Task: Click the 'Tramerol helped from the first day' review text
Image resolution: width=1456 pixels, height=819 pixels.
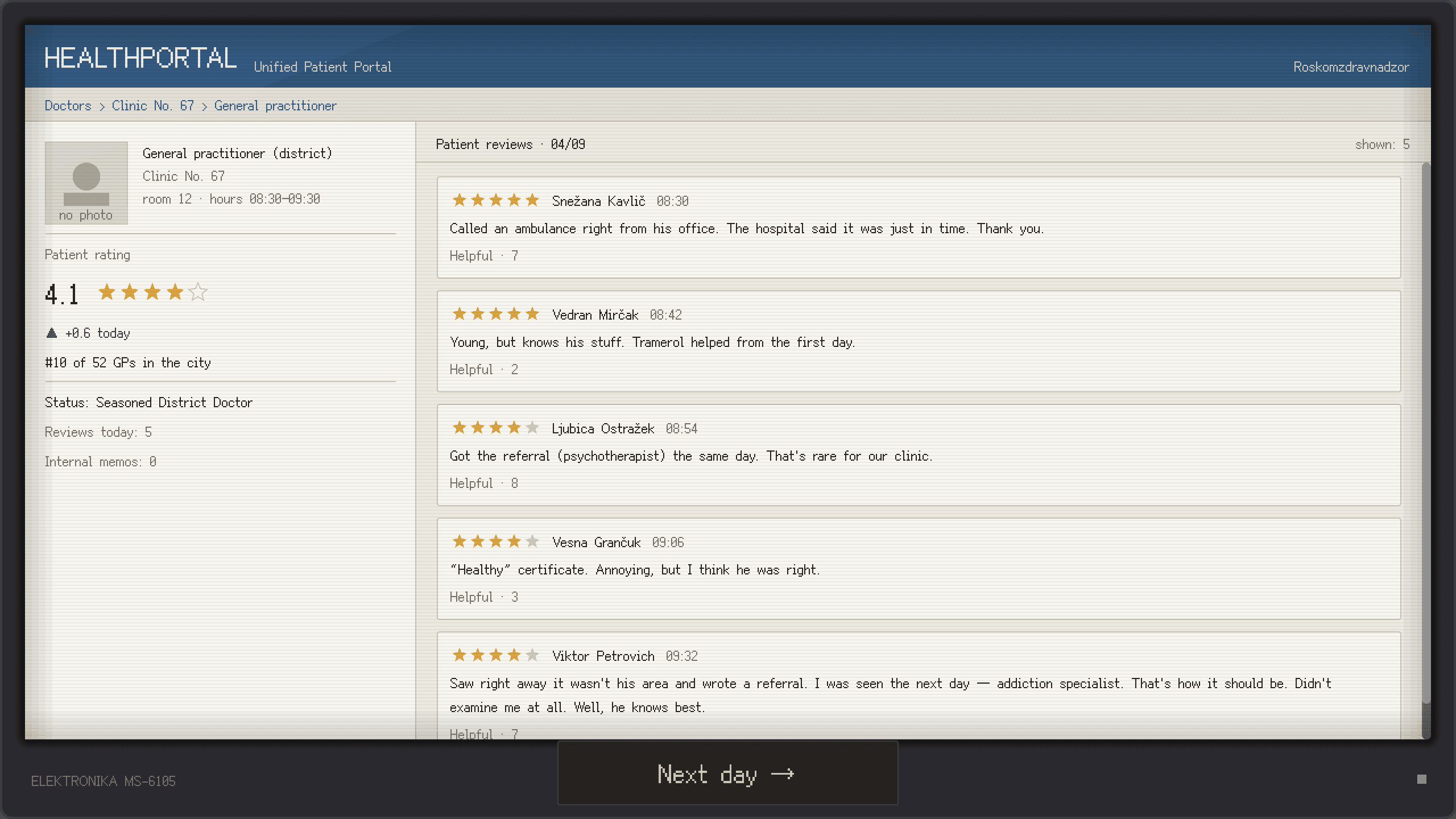Action: [x=743, y=342]
